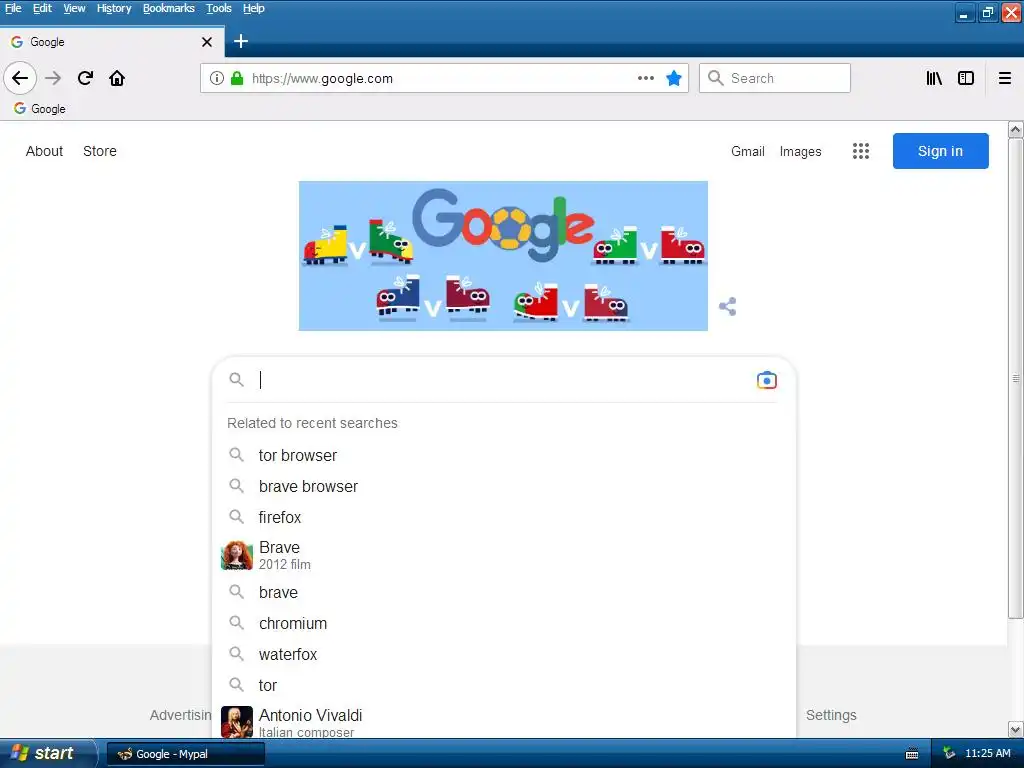Select 'brave browser' suggestion
1024x768 pixels.
pos(504,487)
